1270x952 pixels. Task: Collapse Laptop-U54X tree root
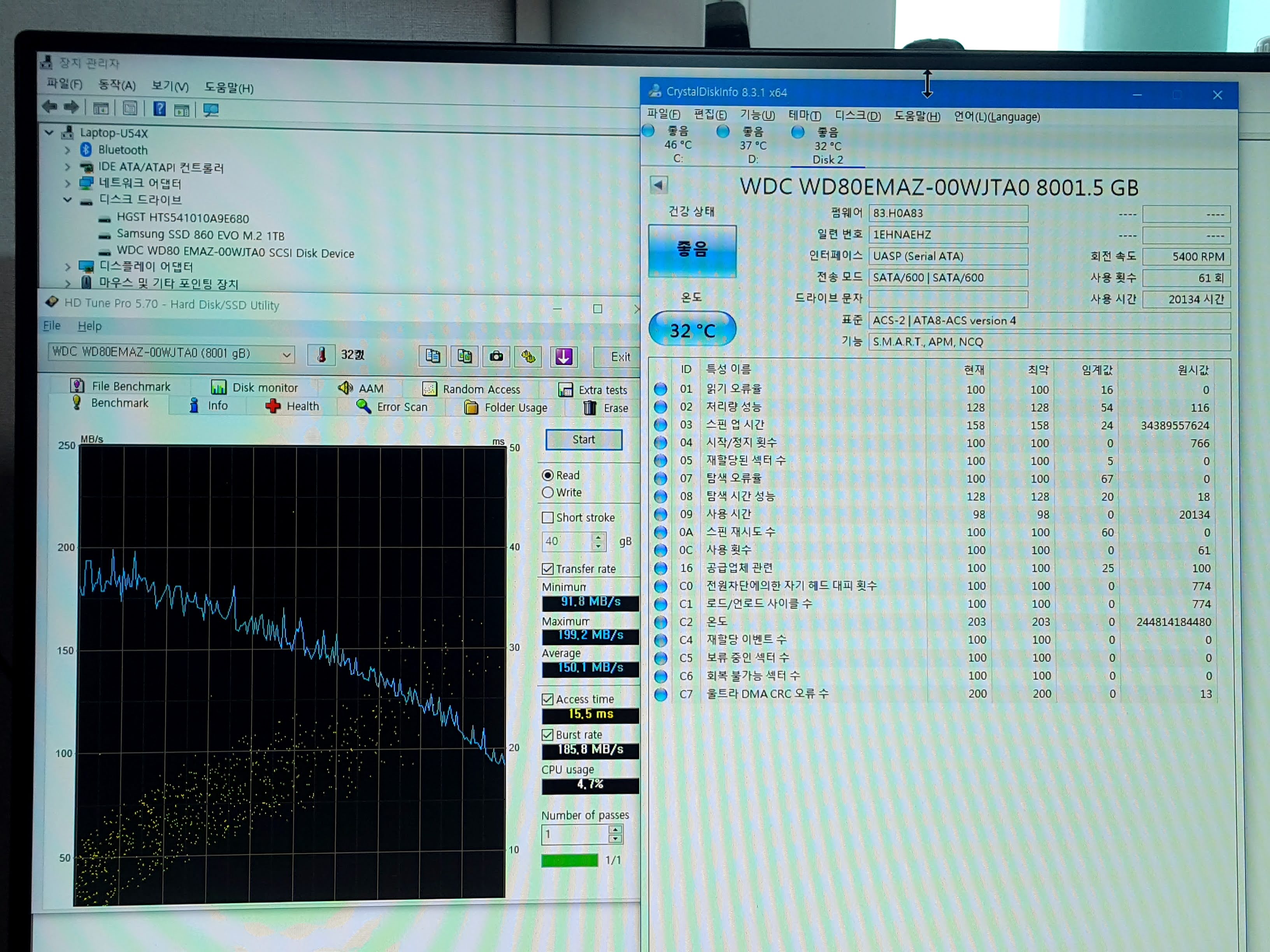pyautogui.click(x=49, y=133)
